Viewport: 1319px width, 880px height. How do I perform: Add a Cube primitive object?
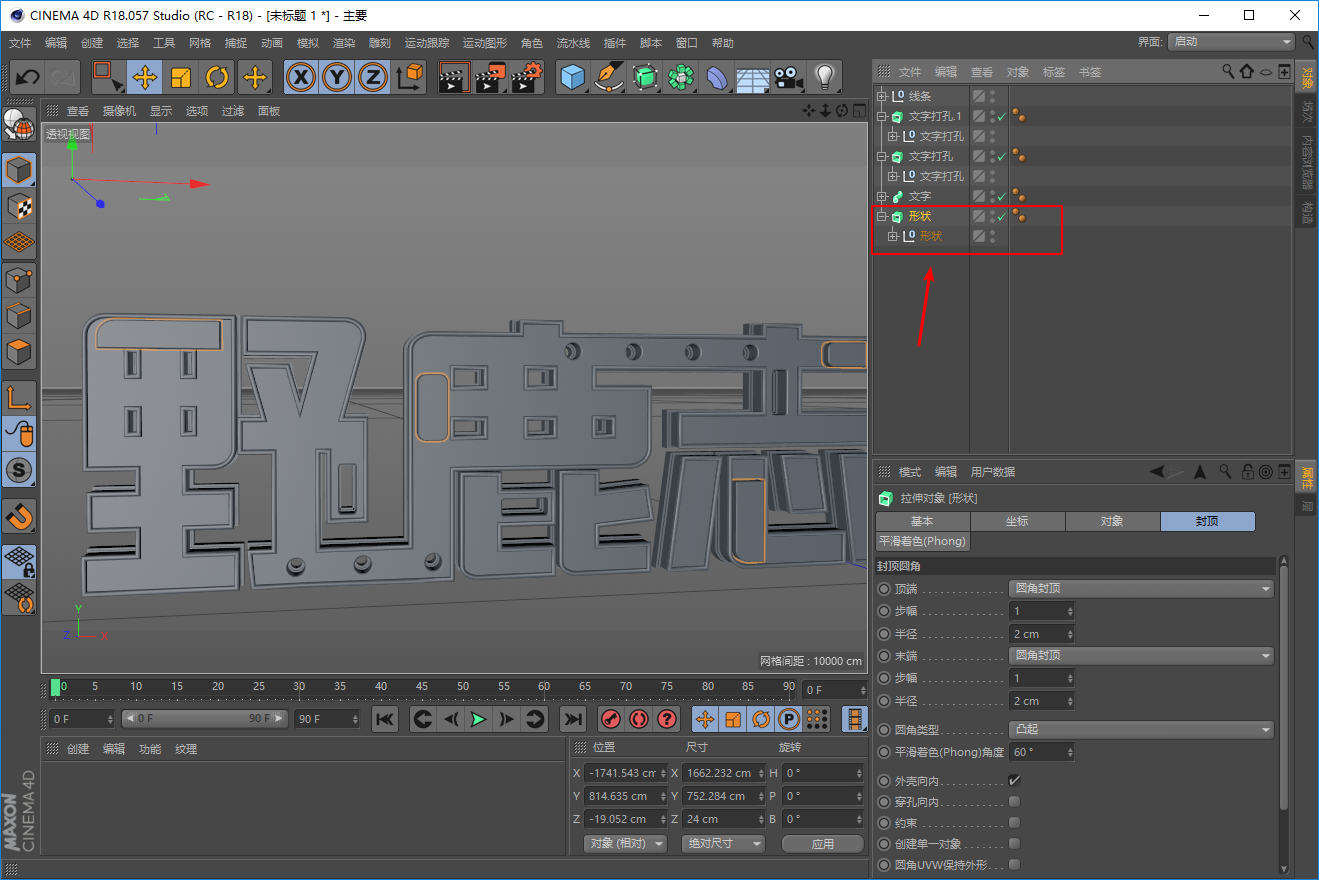point(572,77)
